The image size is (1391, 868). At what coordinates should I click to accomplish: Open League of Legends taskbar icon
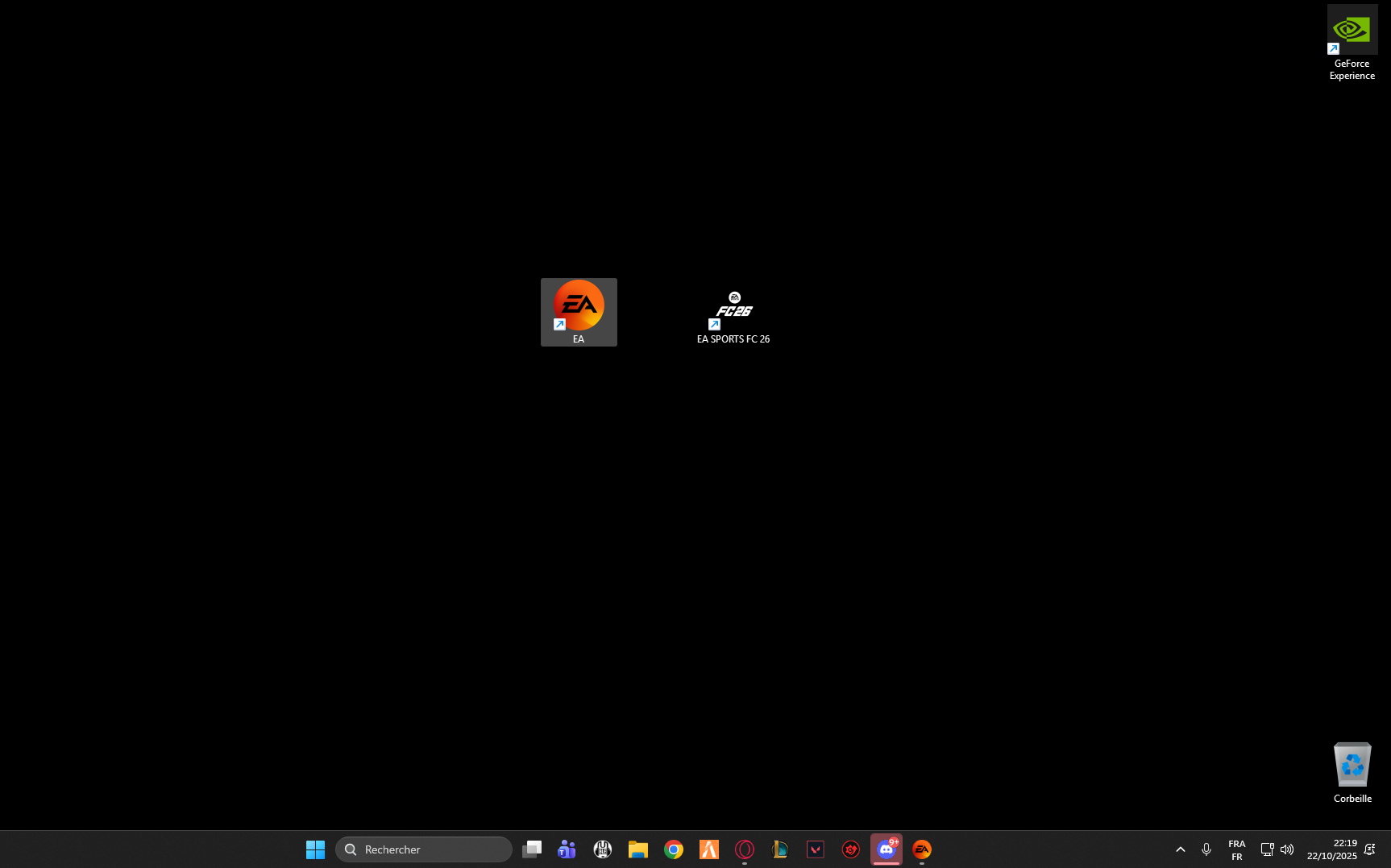coord(780,849)
